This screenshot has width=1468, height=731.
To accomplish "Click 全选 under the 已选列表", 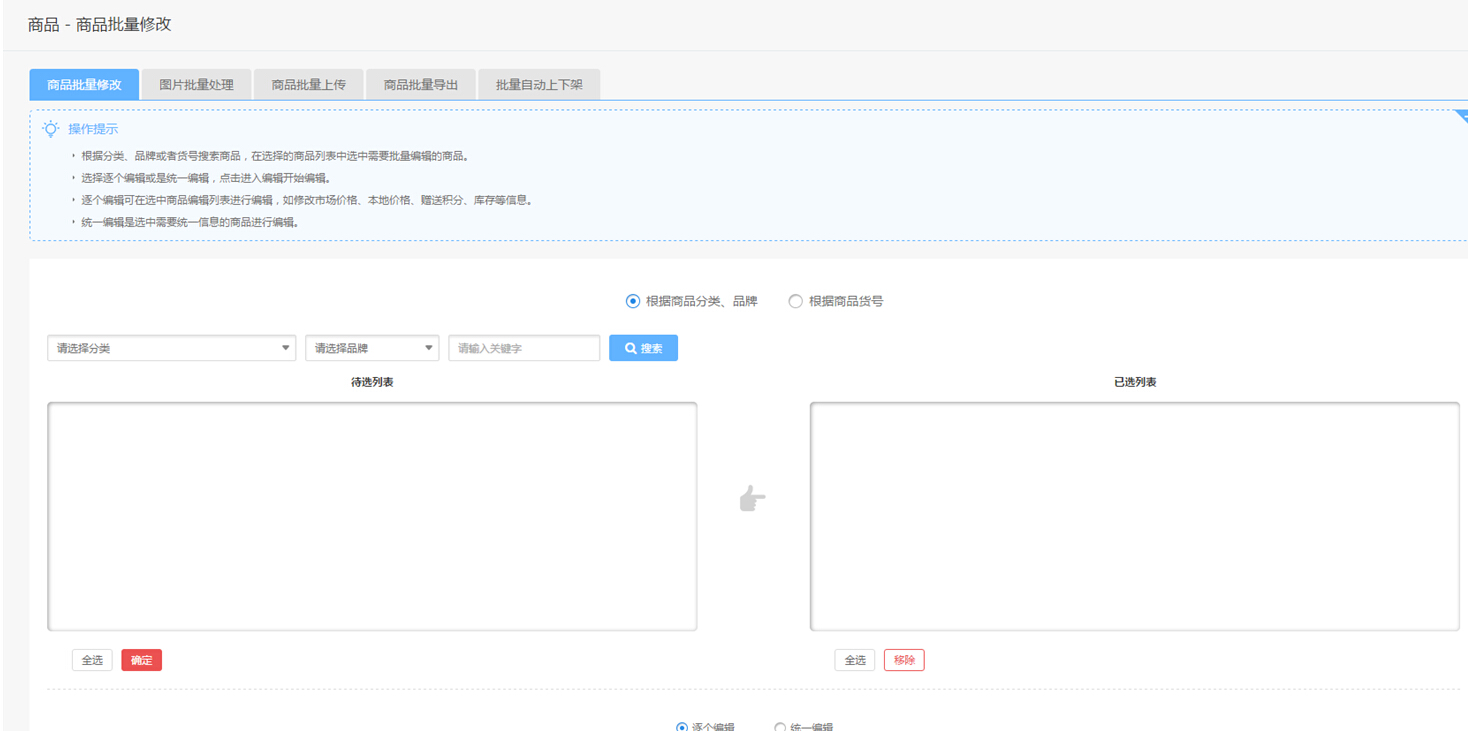I will (855, 660).
